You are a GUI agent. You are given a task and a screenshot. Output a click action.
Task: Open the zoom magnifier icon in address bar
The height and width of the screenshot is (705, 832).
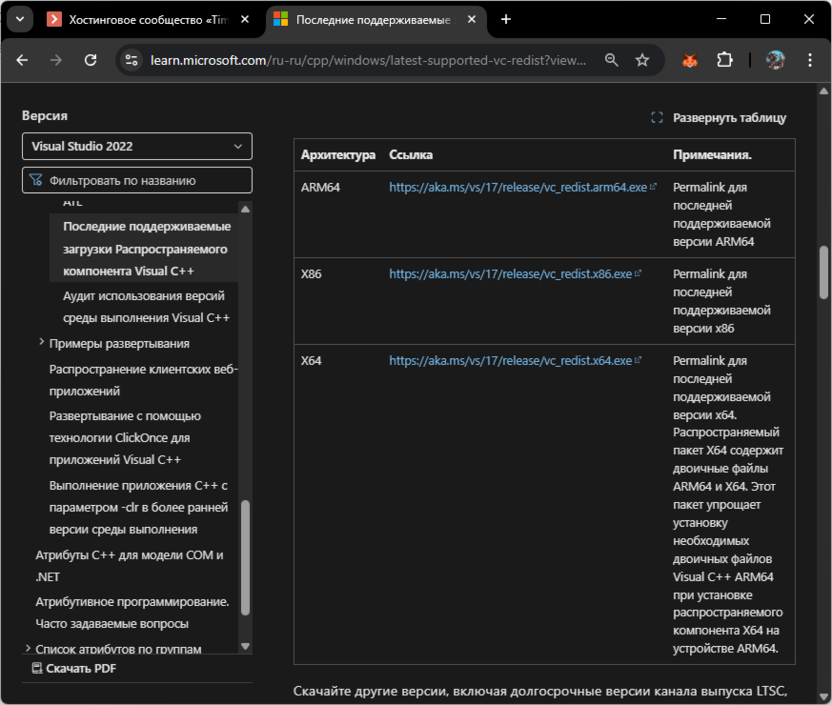pyautogui.click(x=611, y=60)
